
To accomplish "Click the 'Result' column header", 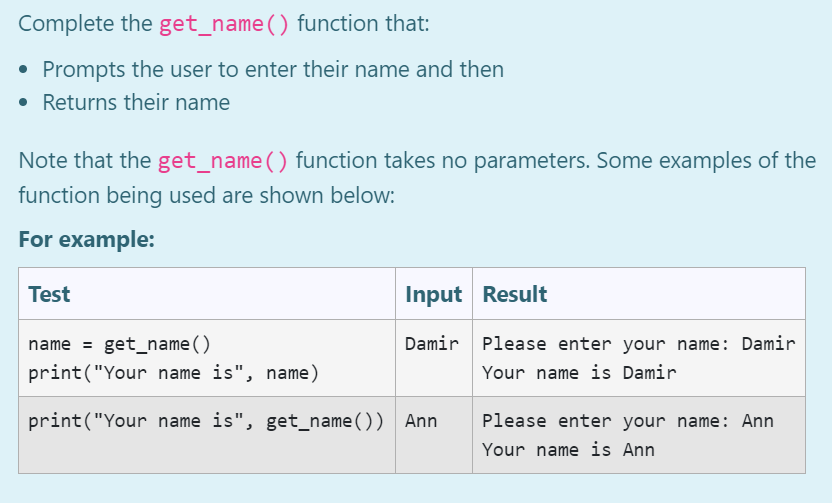I will [515, 294].
